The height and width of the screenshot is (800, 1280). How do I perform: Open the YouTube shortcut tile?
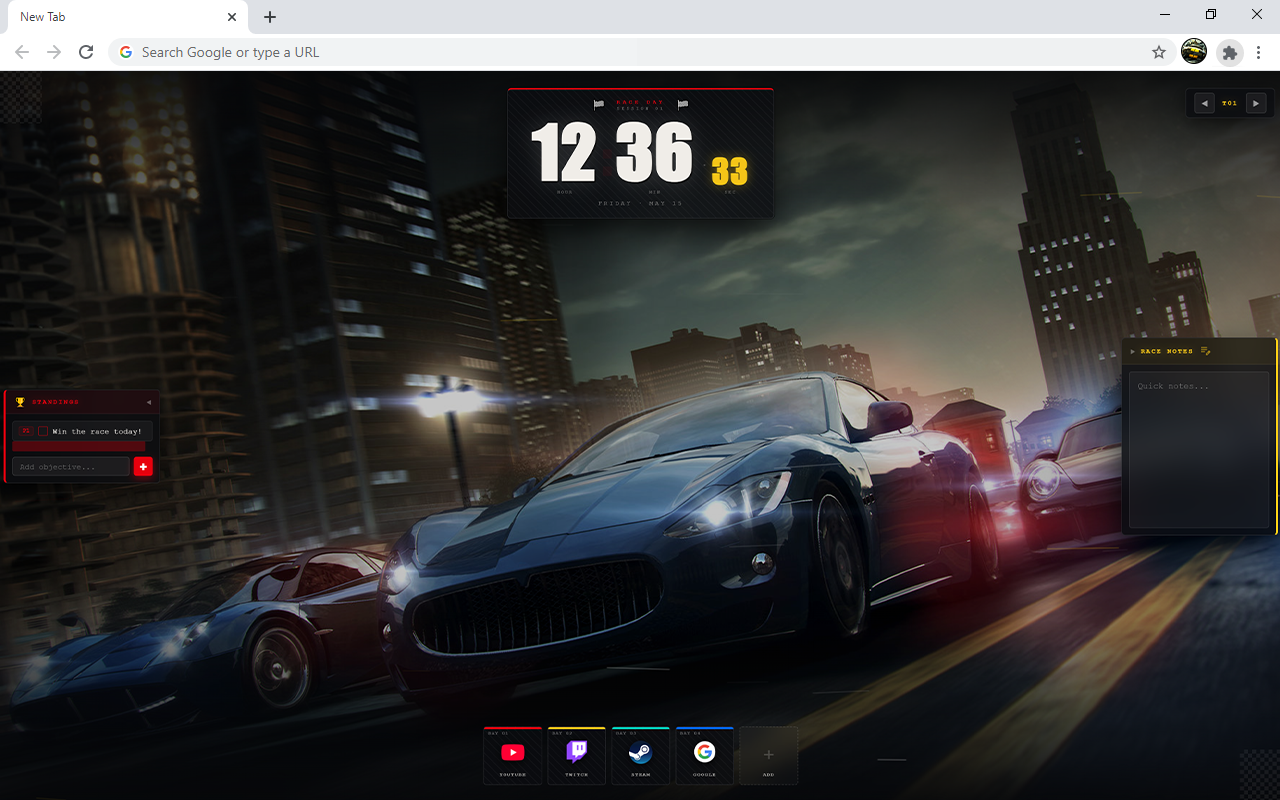tap(512, 756)
